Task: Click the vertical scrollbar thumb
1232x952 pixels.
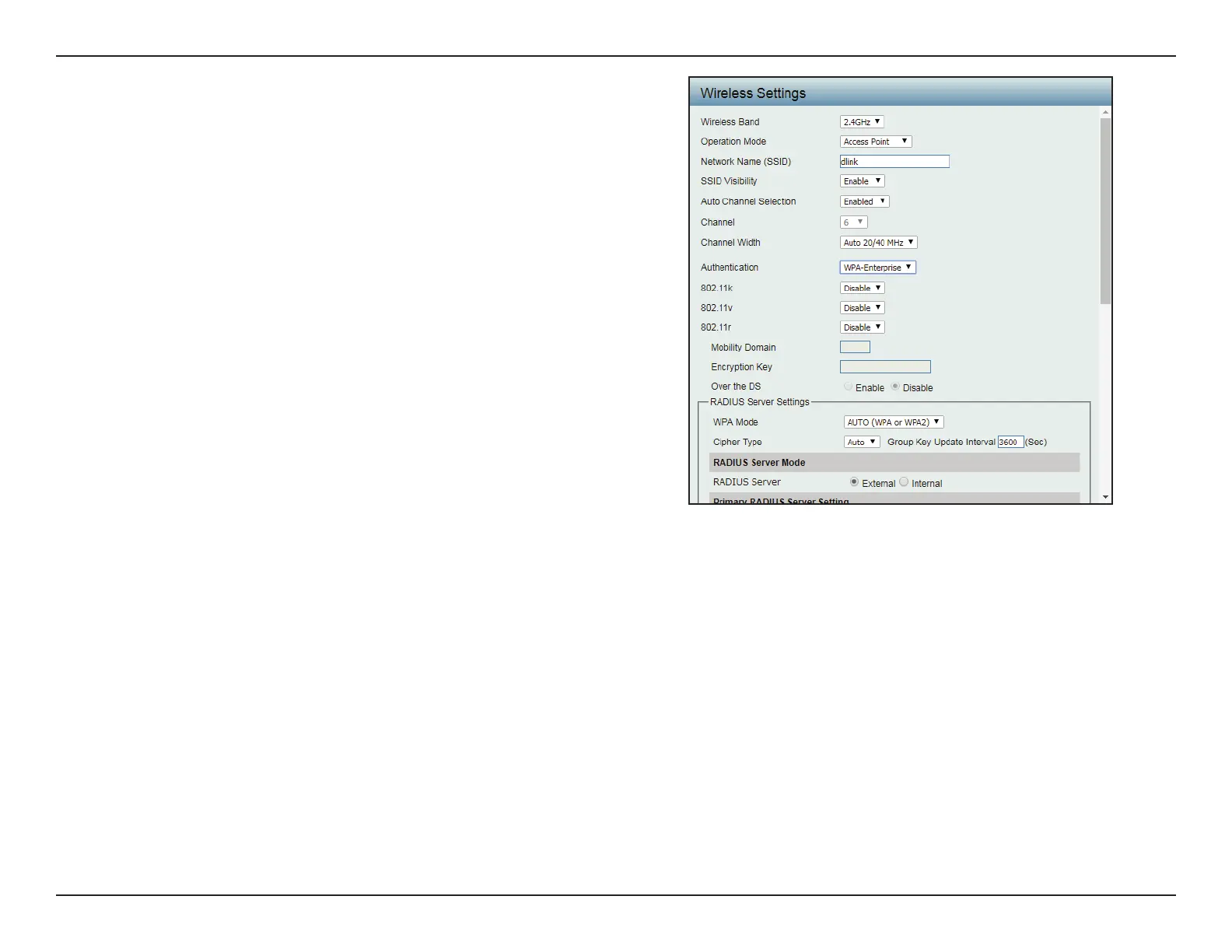Action: coord(1106,211)
